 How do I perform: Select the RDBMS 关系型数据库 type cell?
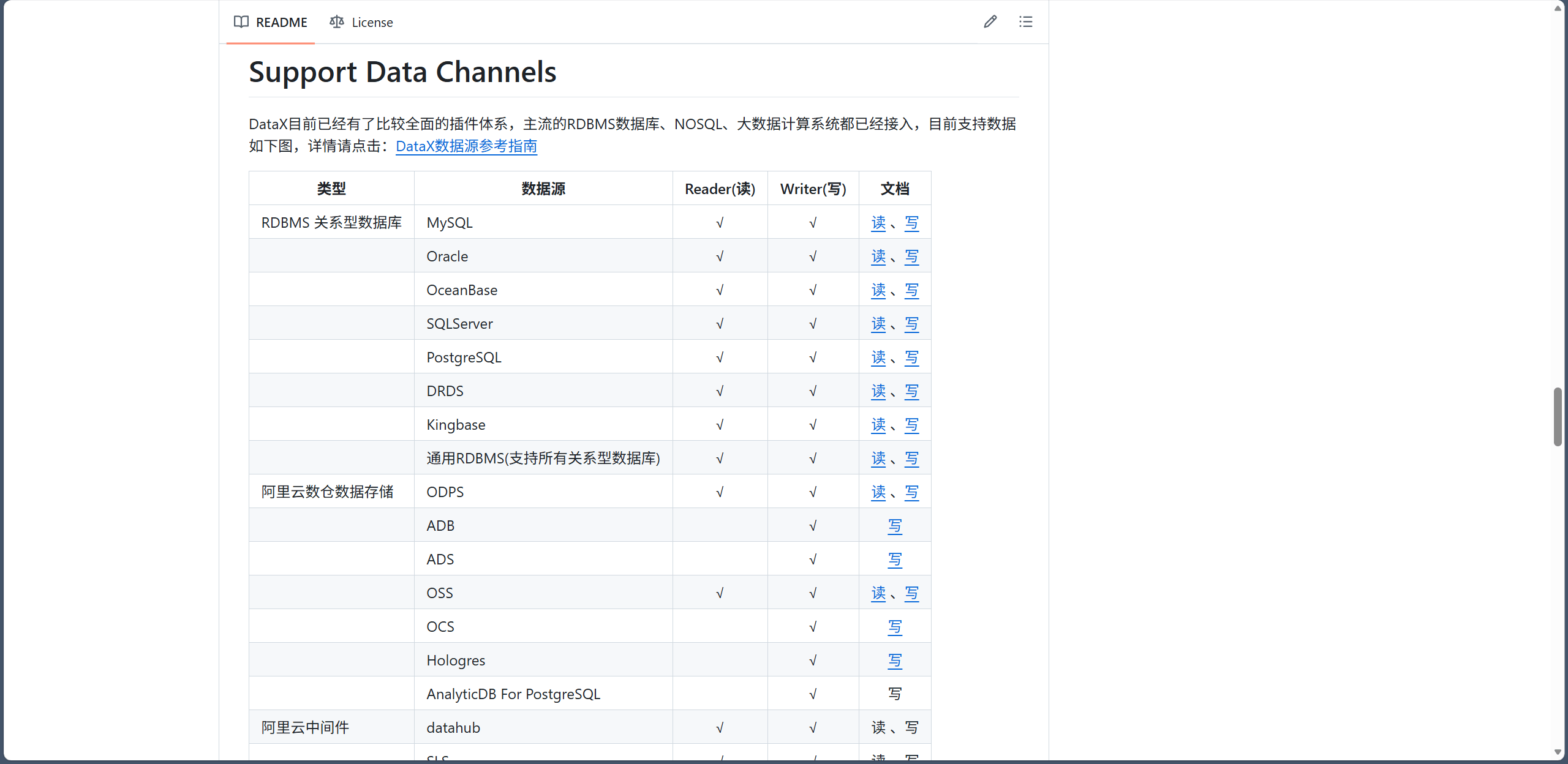pos(331,222)
